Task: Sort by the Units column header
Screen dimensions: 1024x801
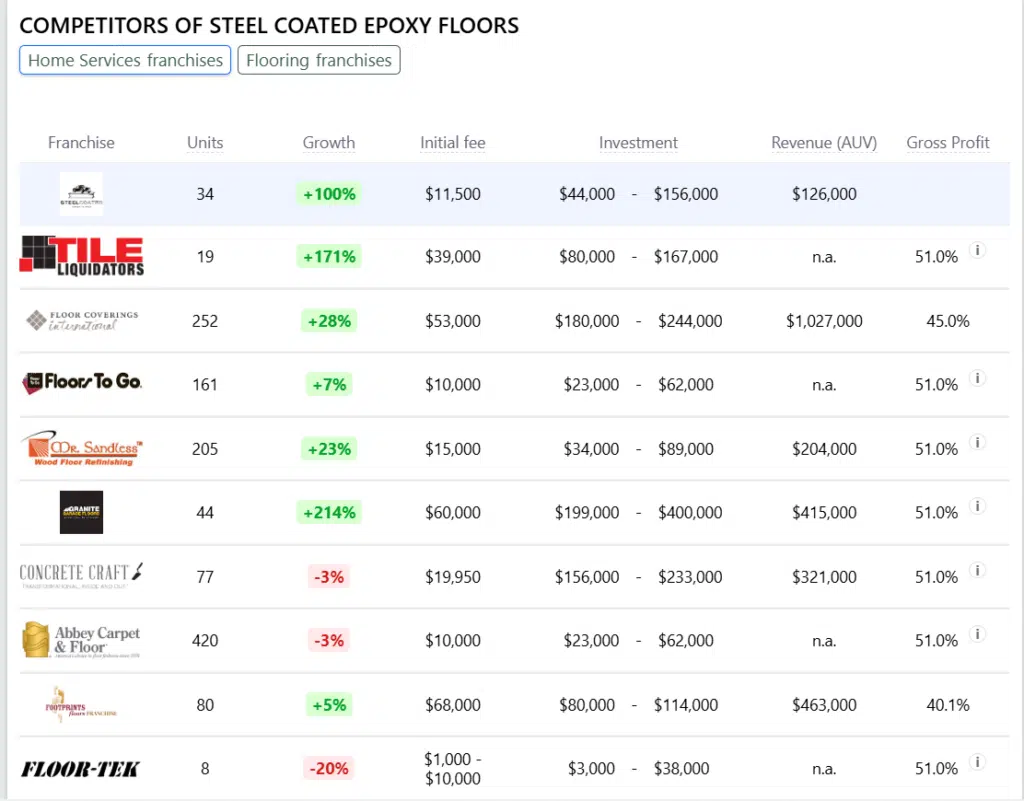Action: [205, 143]
